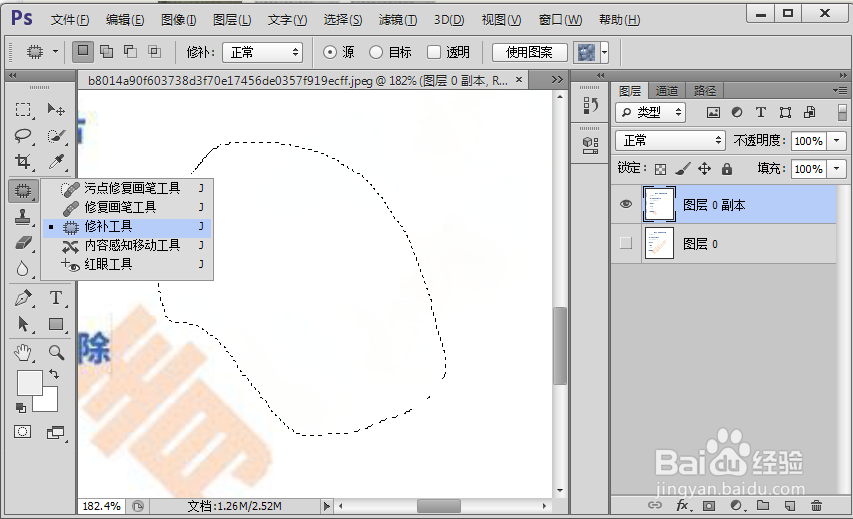Create new layer button
Screen dimensions: 853x519
(x=789, y=506)
